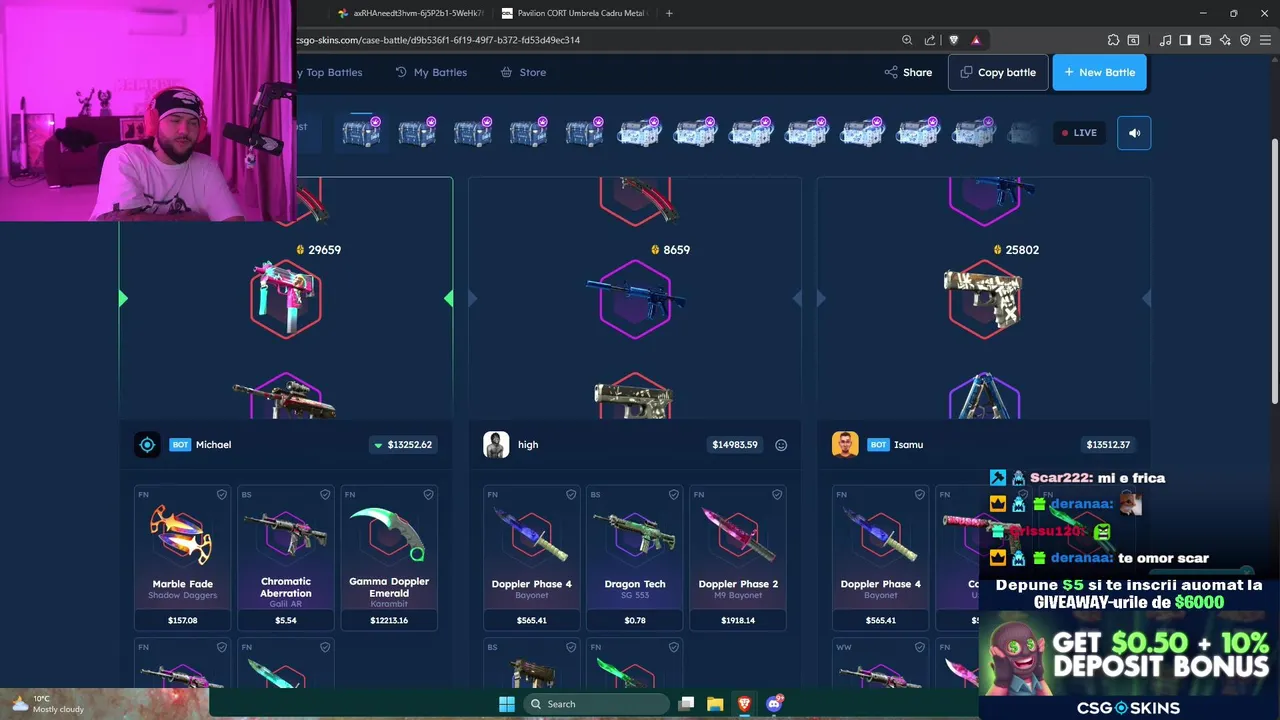Viewport: 1280px width, 720px height.
Task: Click the camo pistol worth 25802 coins
Action: (x=984, y=297)
